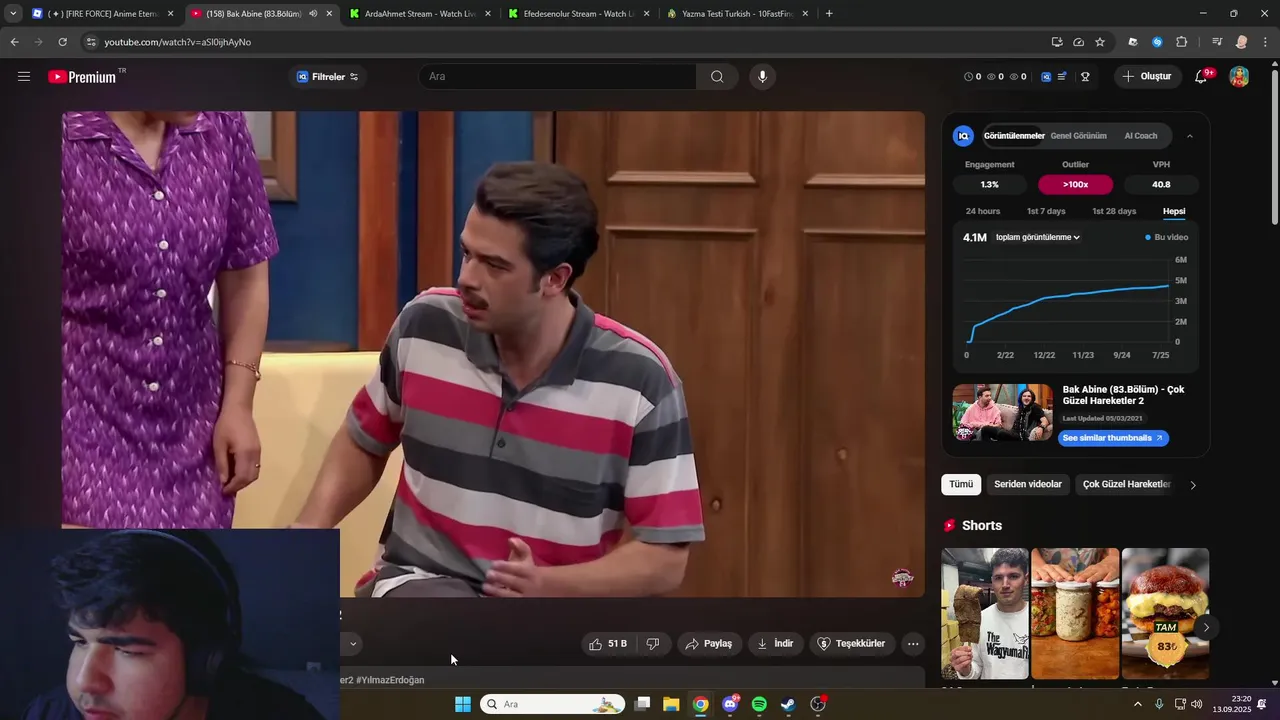The image size is (1280, 720).
Task: Open Spotify from the taskbar
Action: click(759, 704)
